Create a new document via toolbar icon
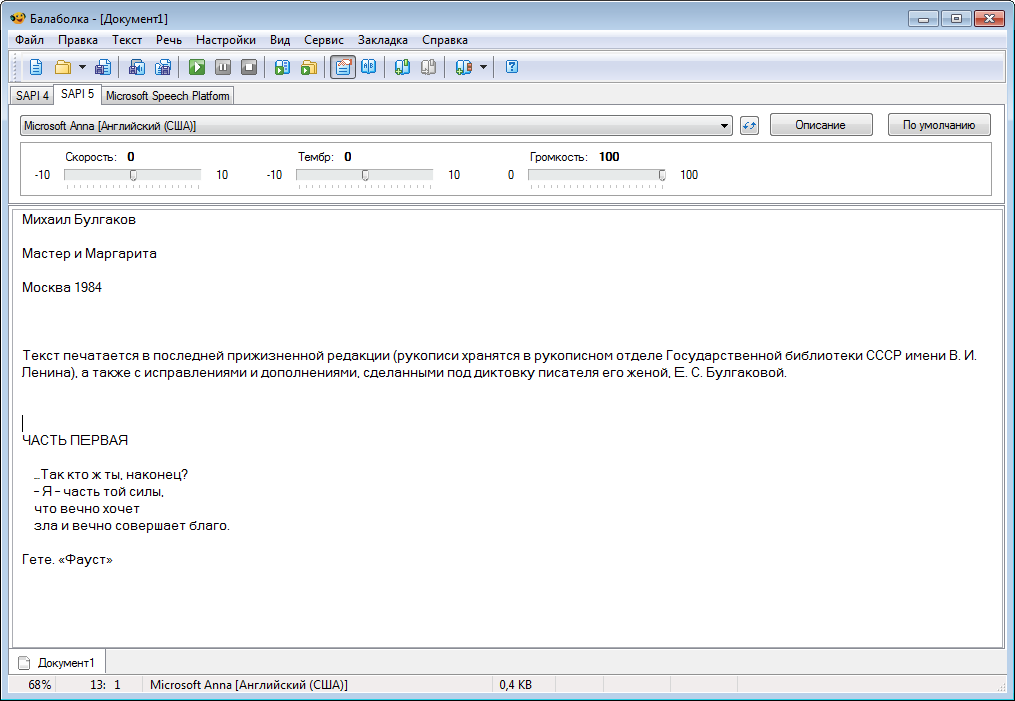The width and height of the screenshot is (1015, 701). click(36, 67)
